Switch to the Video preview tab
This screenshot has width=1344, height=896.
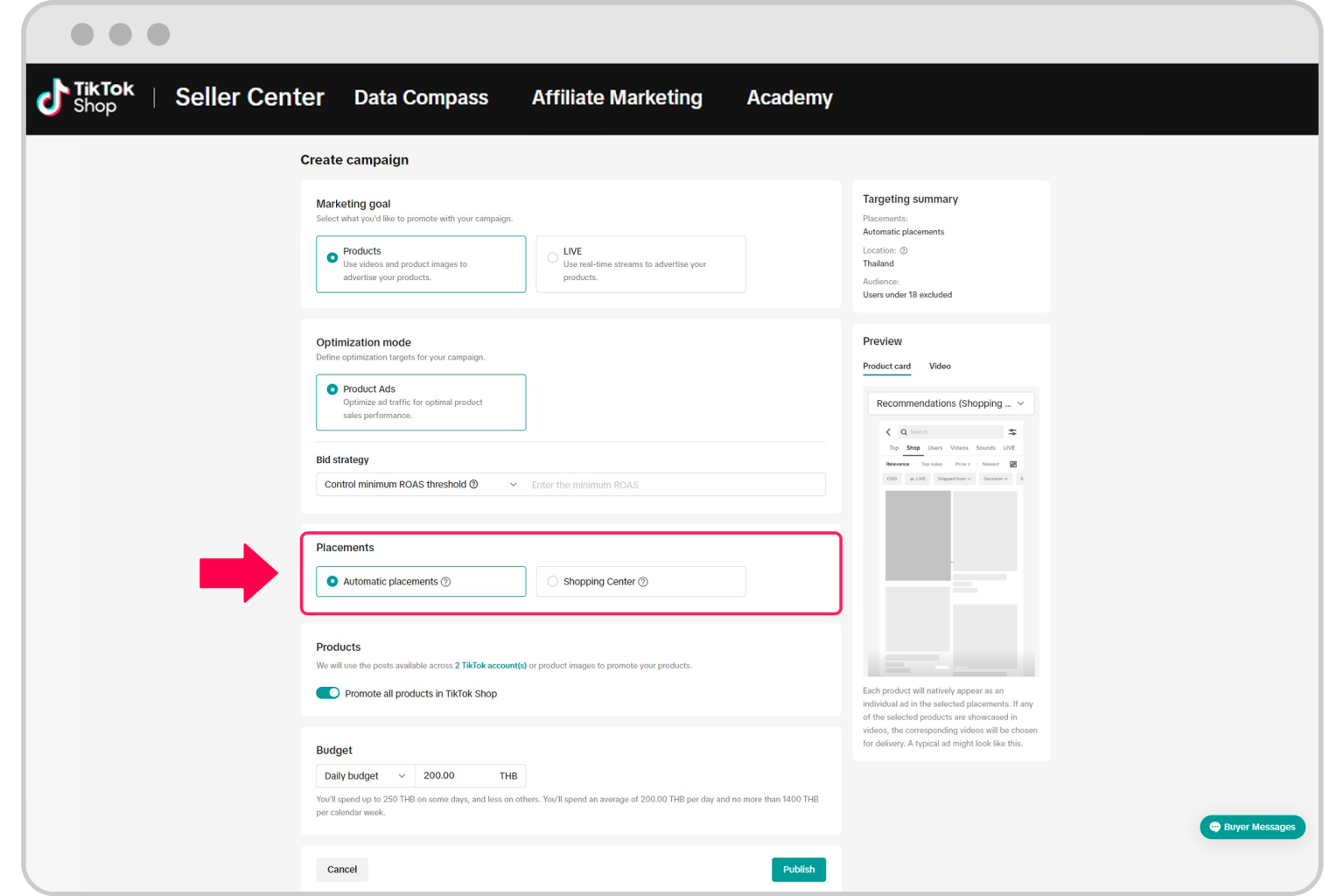coord(940,366)
